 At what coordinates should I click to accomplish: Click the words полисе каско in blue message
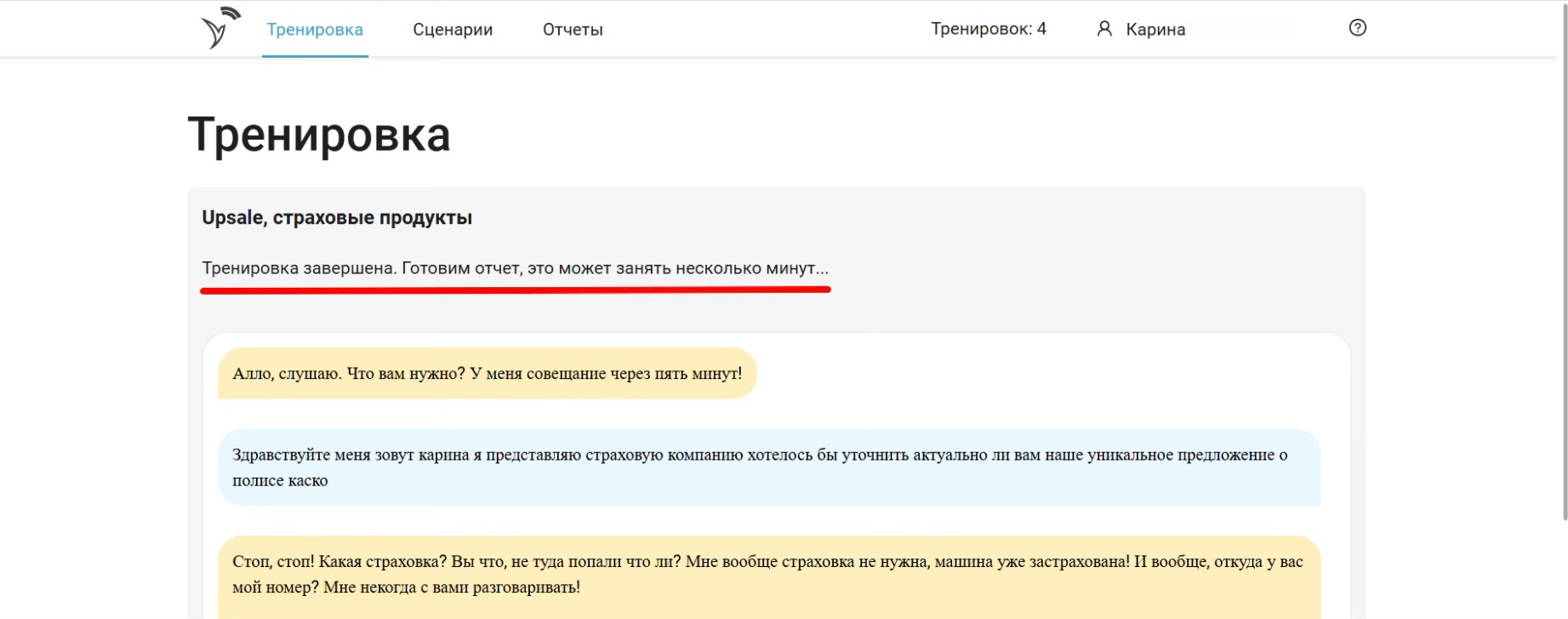pyautogui.click(x=280, y=481)
